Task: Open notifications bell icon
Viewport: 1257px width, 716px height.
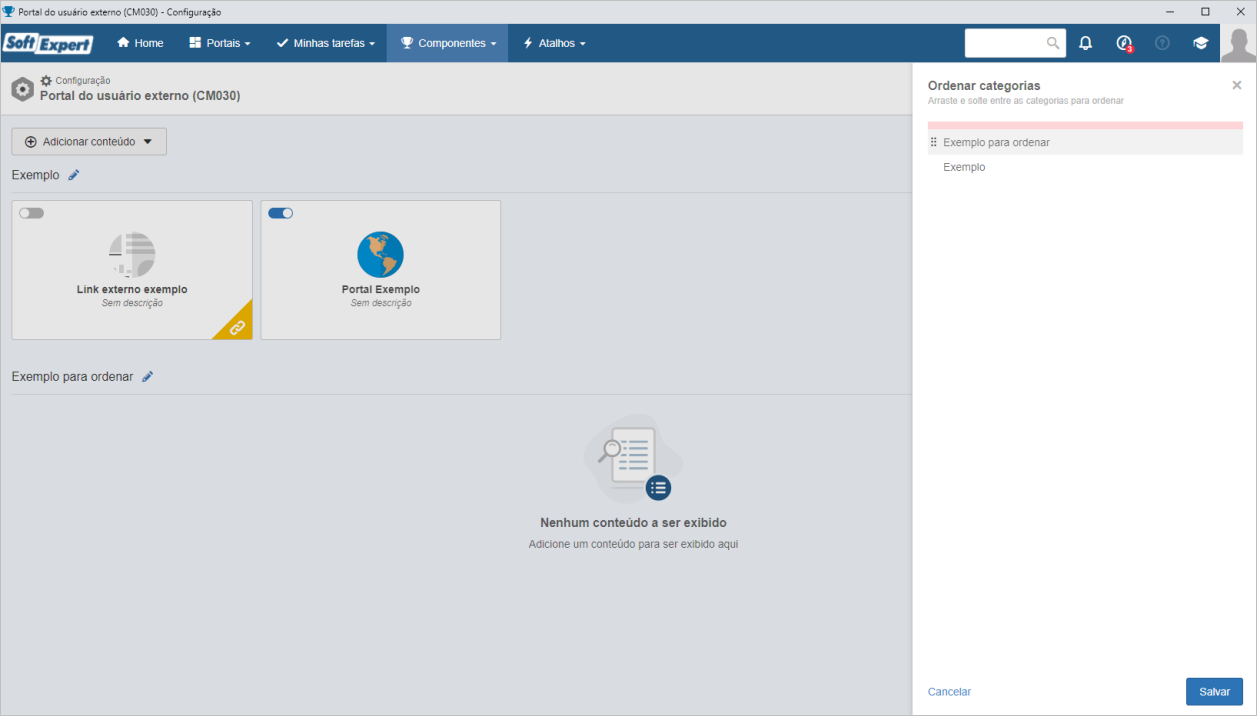Action: pos(1086,43)
